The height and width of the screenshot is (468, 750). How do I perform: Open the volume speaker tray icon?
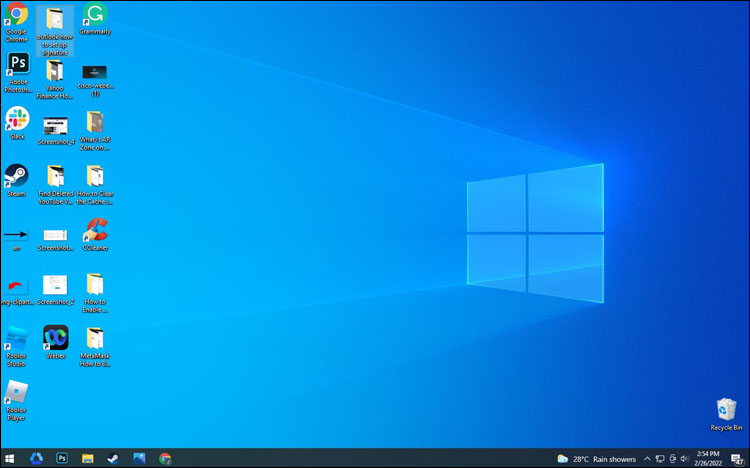(x=684, y=459)
